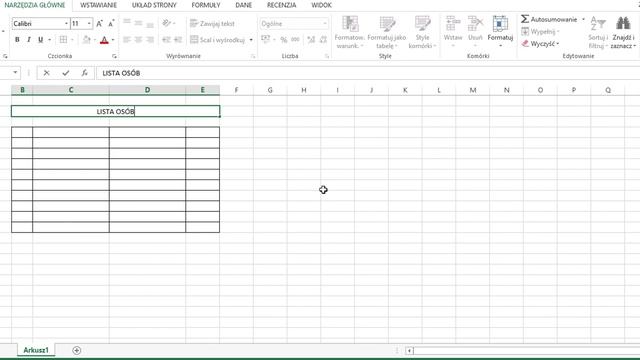This screenshot has width=640, height=360.
Task: Switch to WIDOK tab
Action: click(321, 5)
